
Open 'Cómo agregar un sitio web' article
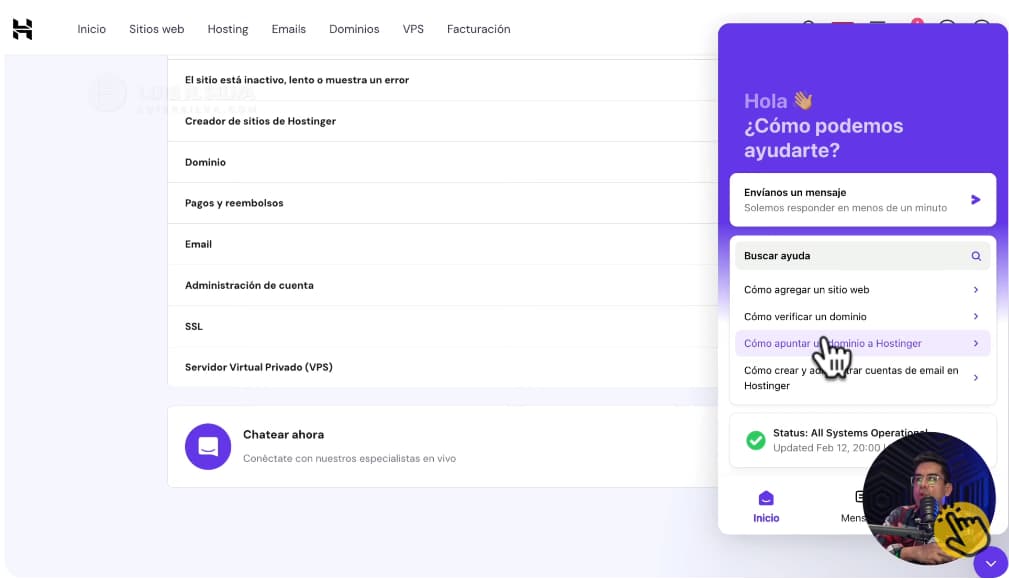[x=862, y=290]
